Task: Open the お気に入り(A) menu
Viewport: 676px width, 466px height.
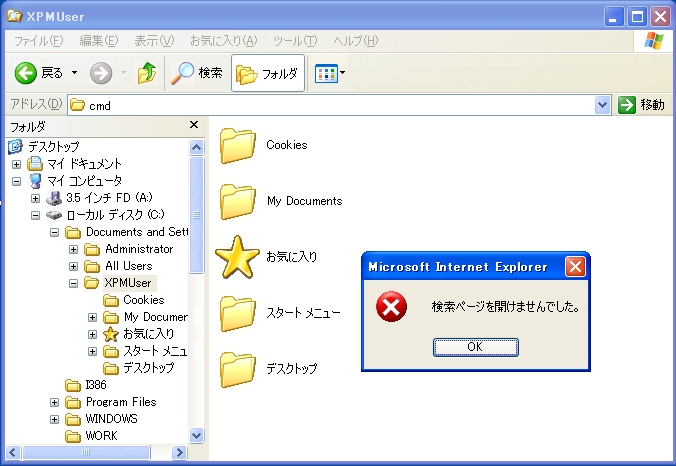Action: (224, 41)
